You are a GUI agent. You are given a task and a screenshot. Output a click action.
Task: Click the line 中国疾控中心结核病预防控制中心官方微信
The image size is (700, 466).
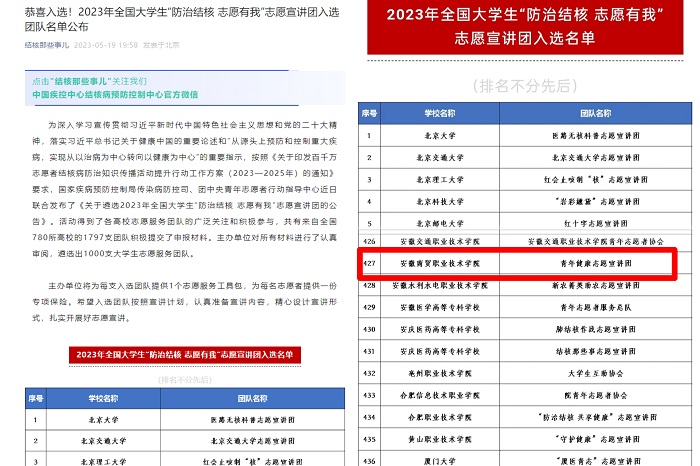click(x=115, y=95)
